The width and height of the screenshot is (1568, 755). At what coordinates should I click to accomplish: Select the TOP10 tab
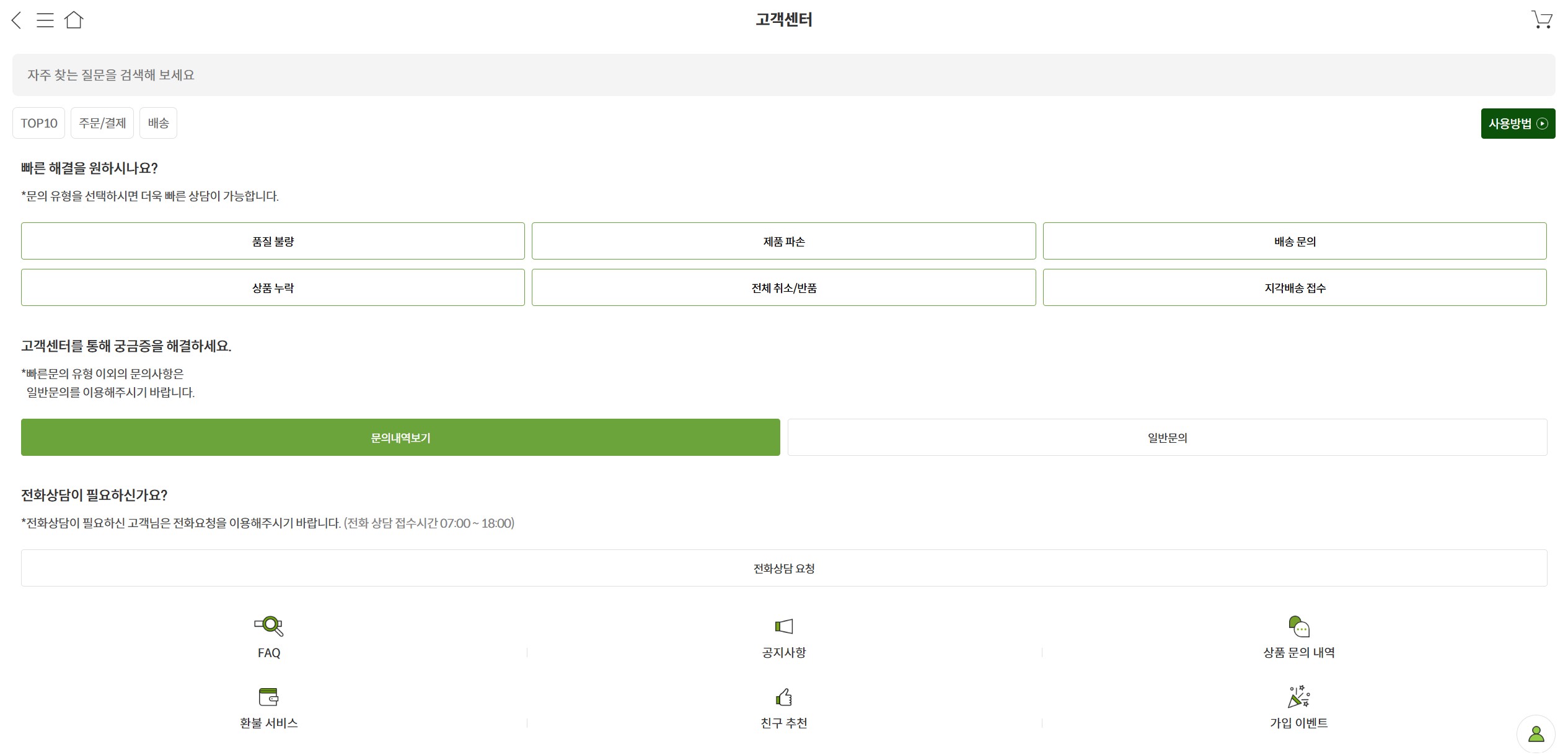38,123
